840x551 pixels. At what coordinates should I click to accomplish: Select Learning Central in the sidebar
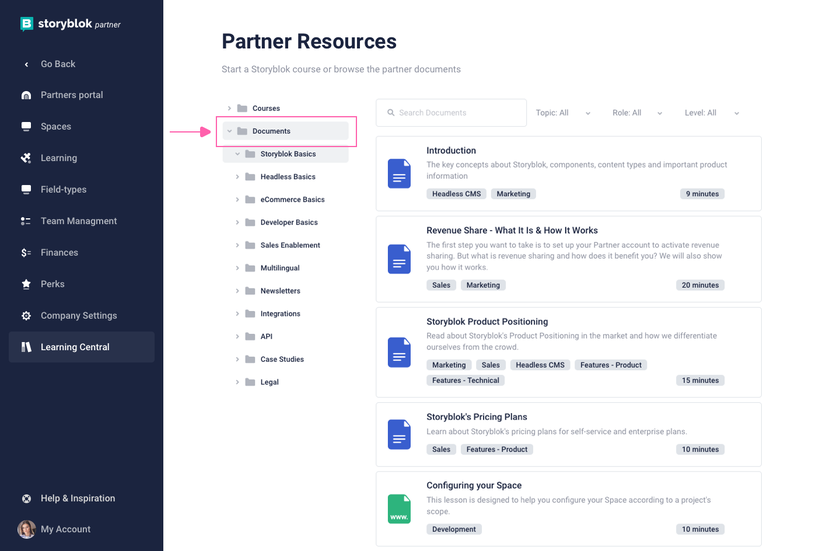click(x=81, y=347)
